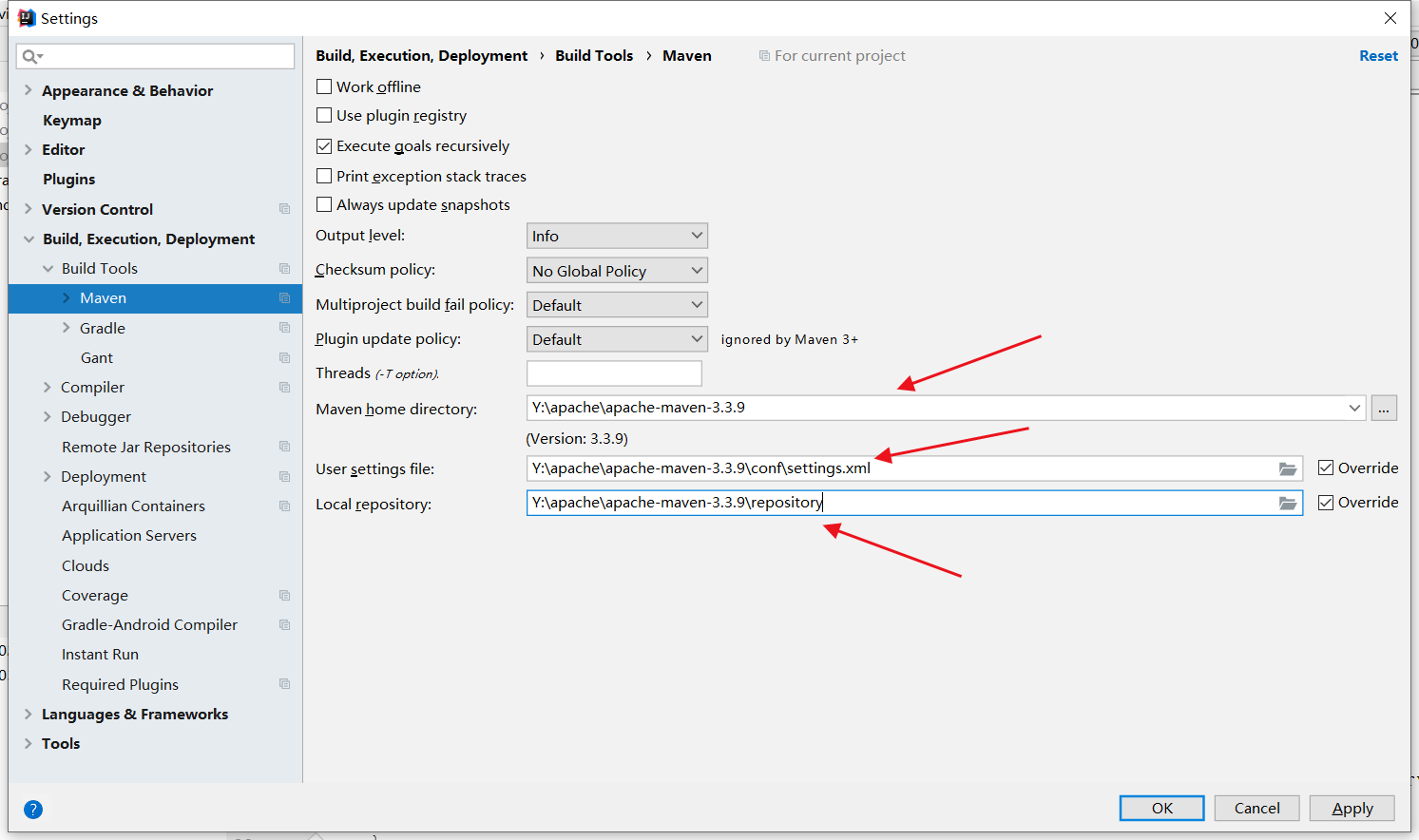Open the Plugin update policy dropdown

click(617, 339)
